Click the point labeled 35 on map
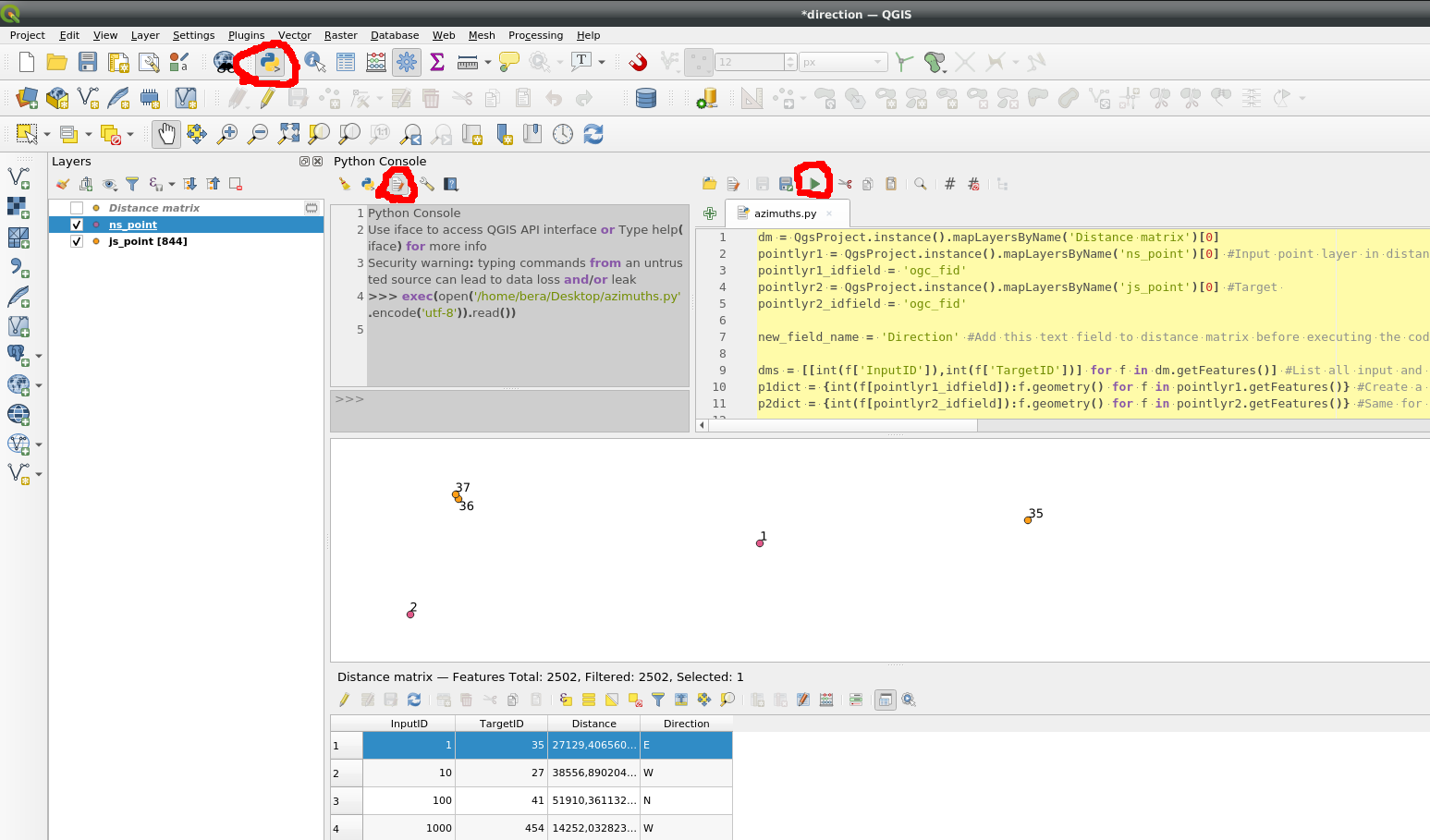Image resolution: width=1430 pixels, height=840 pixels. (1028, 520)
